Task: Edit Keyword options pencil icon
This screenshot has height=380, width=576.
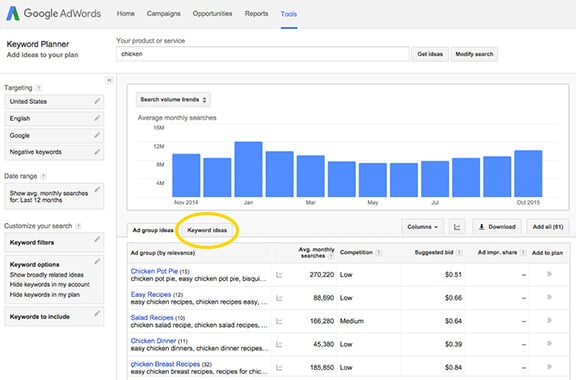Action: tap(97, 261)
